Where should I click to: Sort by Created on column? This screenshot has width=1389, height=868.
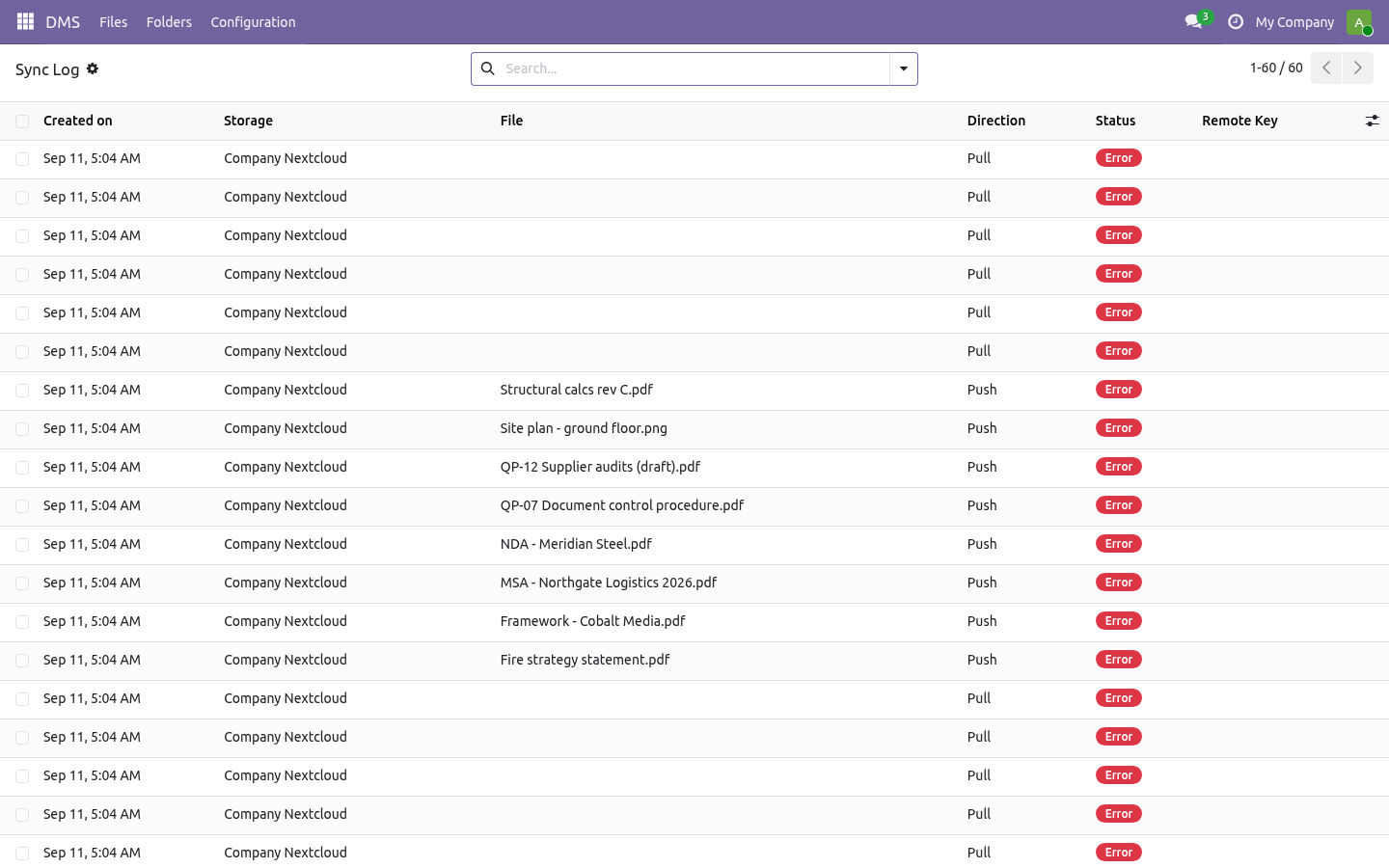click(78, 121)
